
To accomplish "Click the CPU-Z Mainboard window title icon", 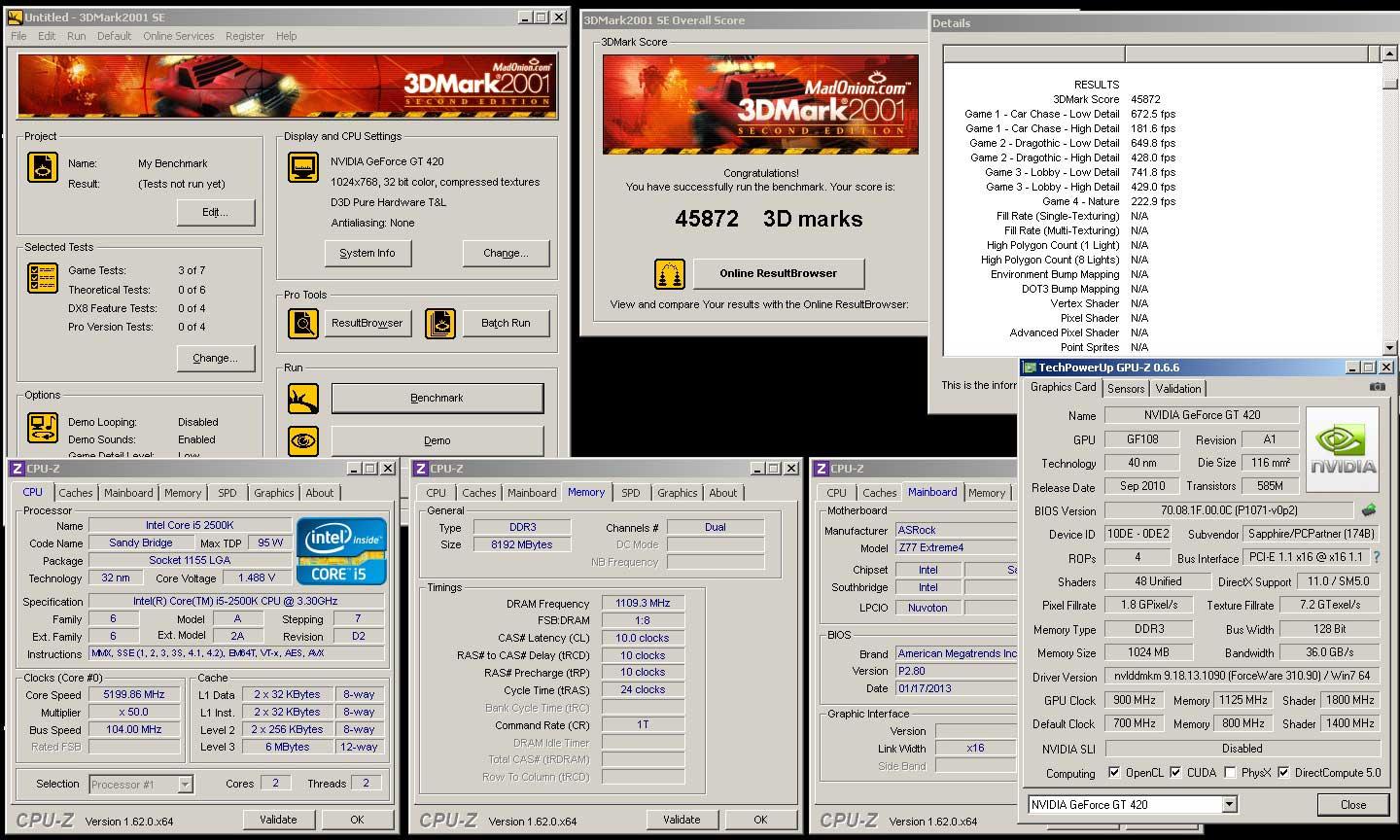I will (822, 469).
